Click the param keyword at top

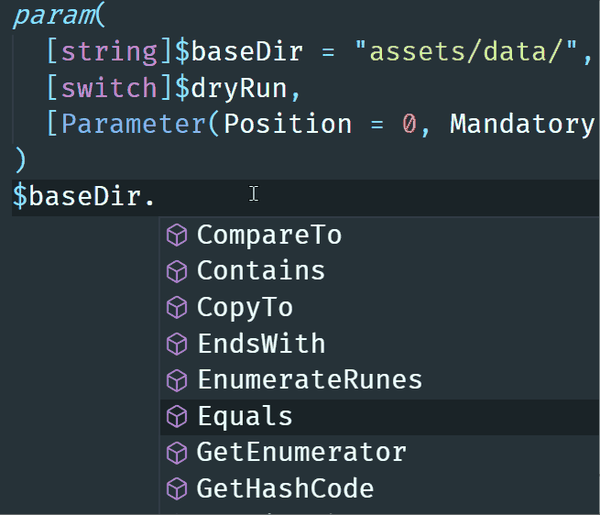pos(54,16)
